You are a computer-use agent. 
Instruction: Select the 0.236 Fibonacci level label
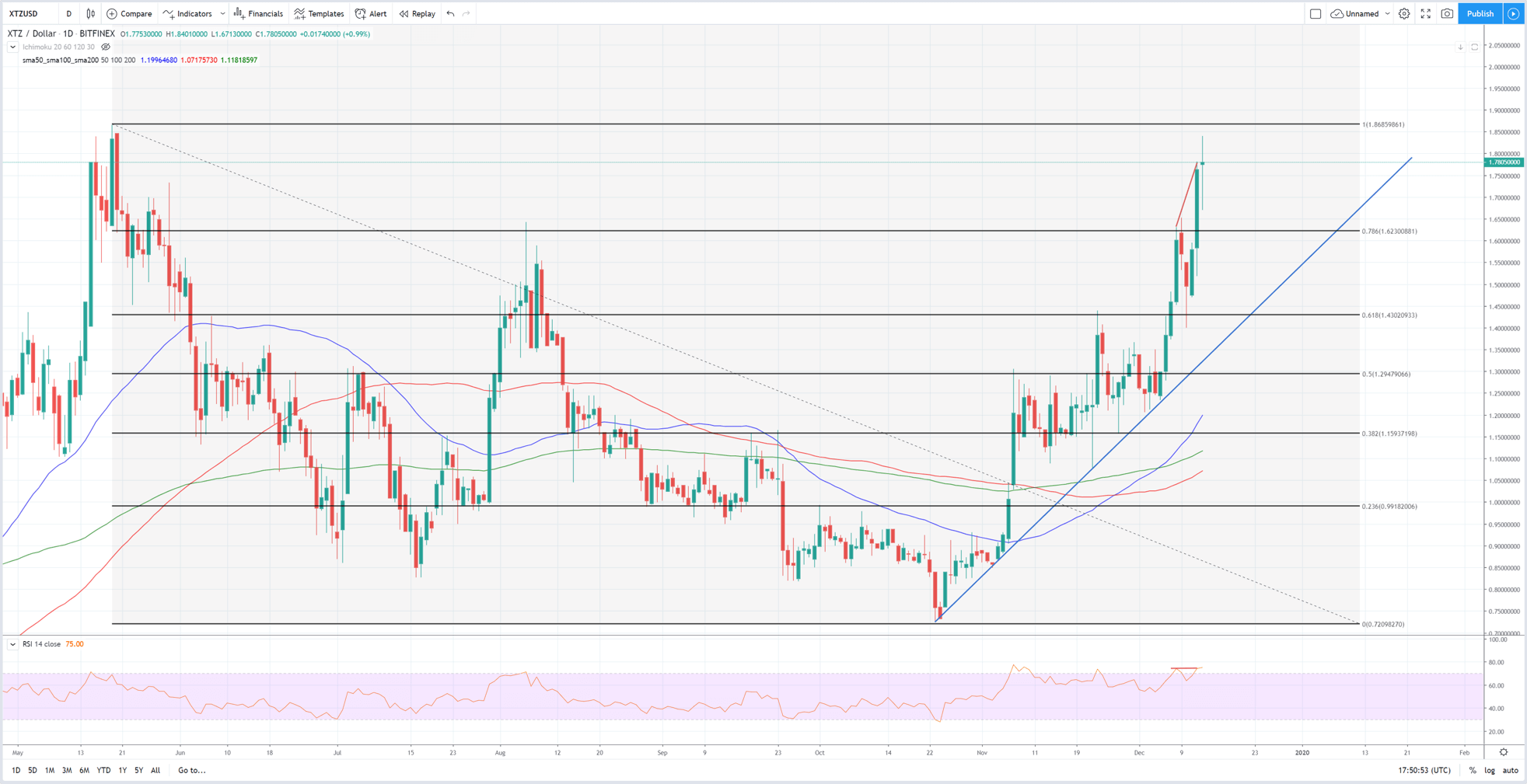pyautogui.click(x=1389, y=506)
